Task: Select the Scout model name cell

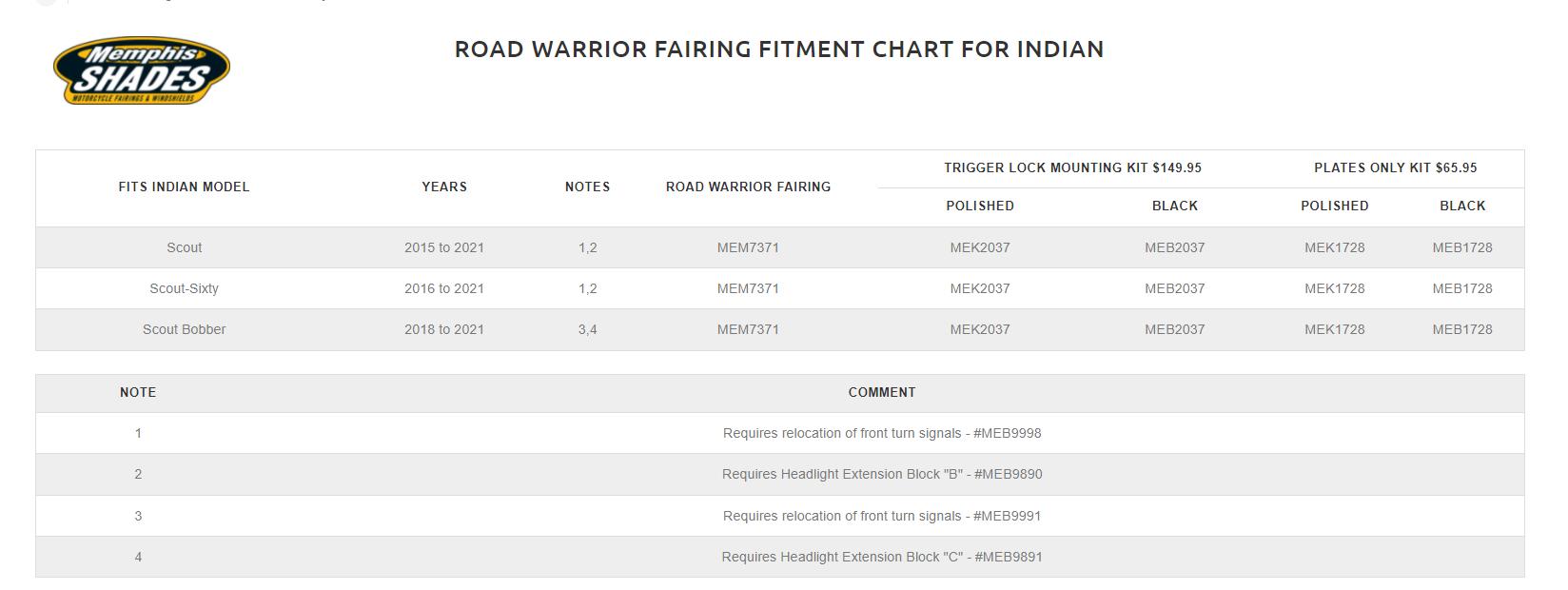Action: (x=184, y=247)
